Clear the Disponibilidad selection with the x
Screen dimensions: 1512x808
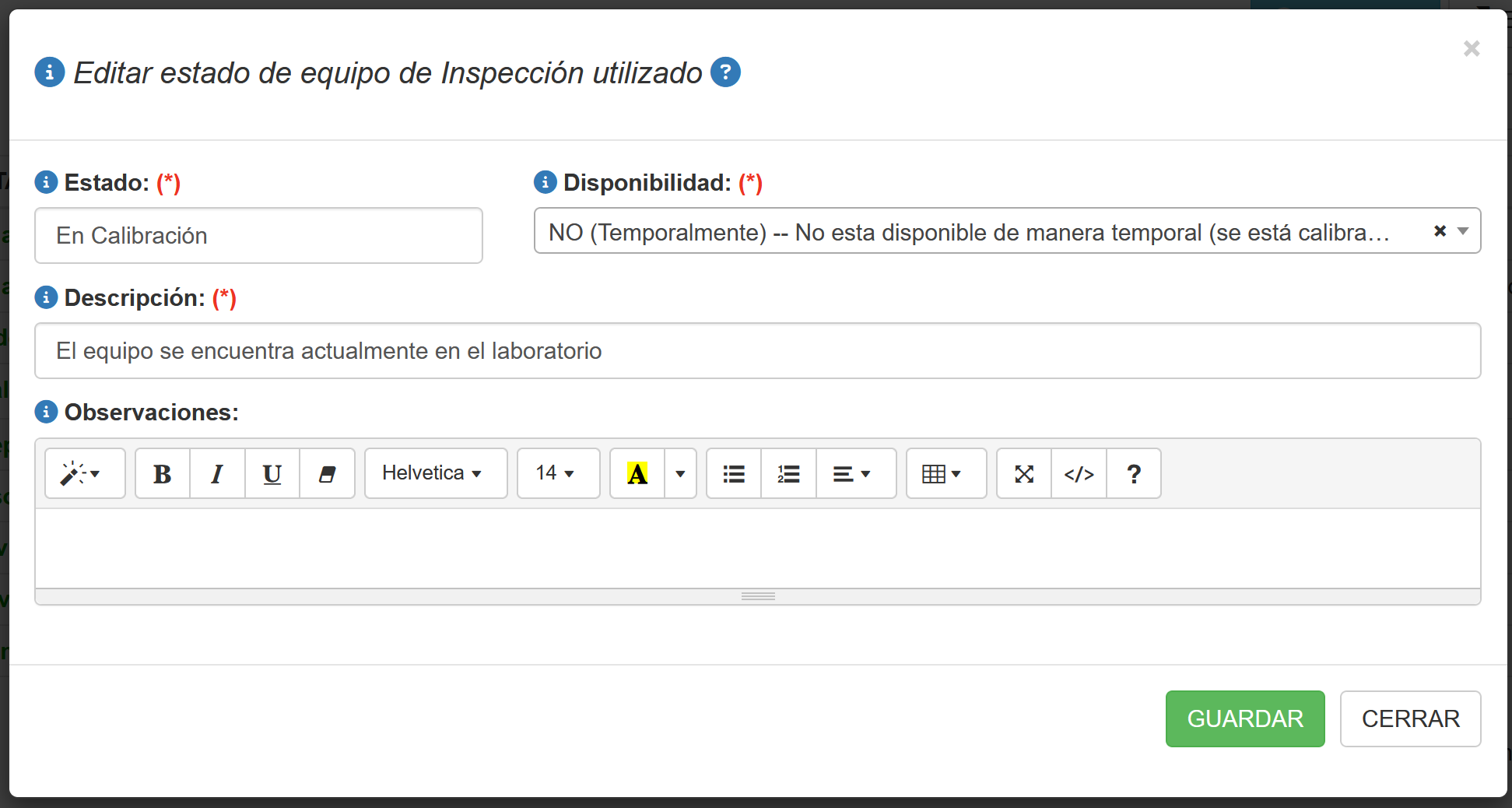(x=1440, y=231)
